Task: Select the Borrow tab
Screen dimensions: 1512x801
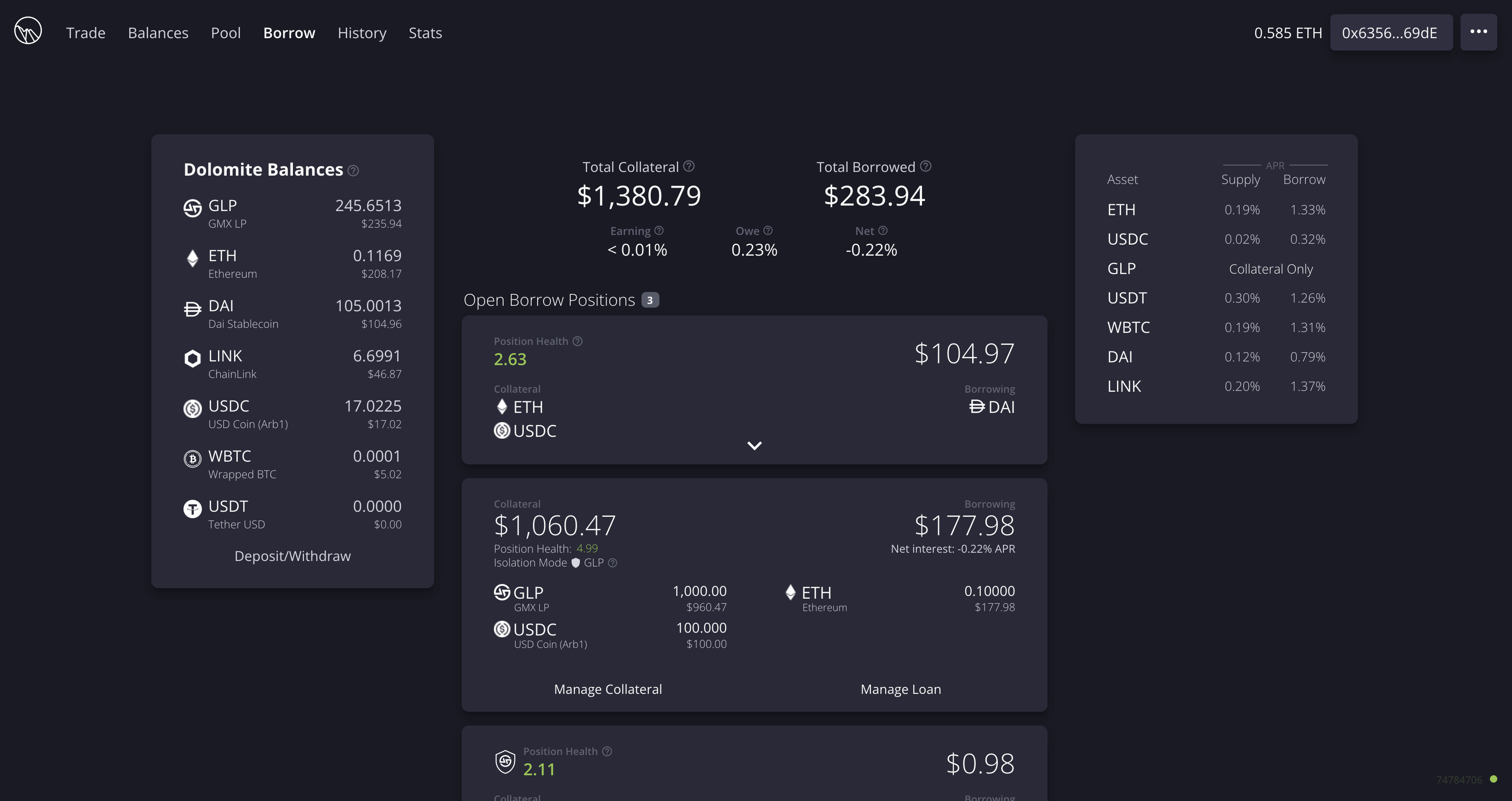Action: pyautogui.click(x=289, y=33)
